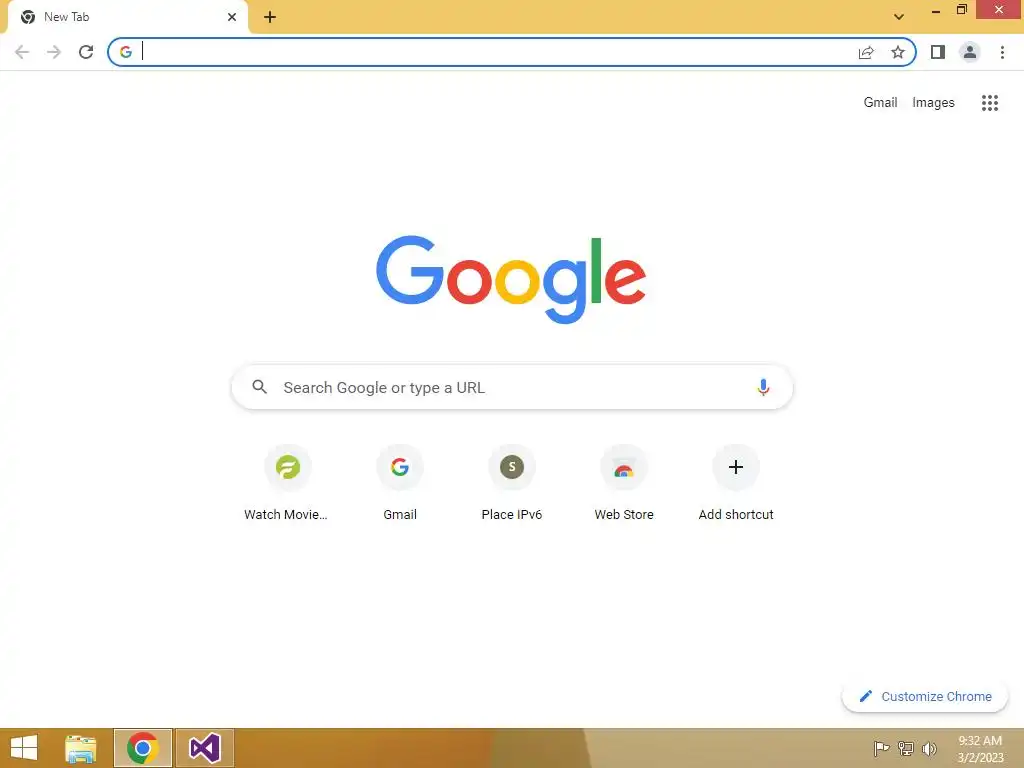Open the Windows Start button

(24, 748)
